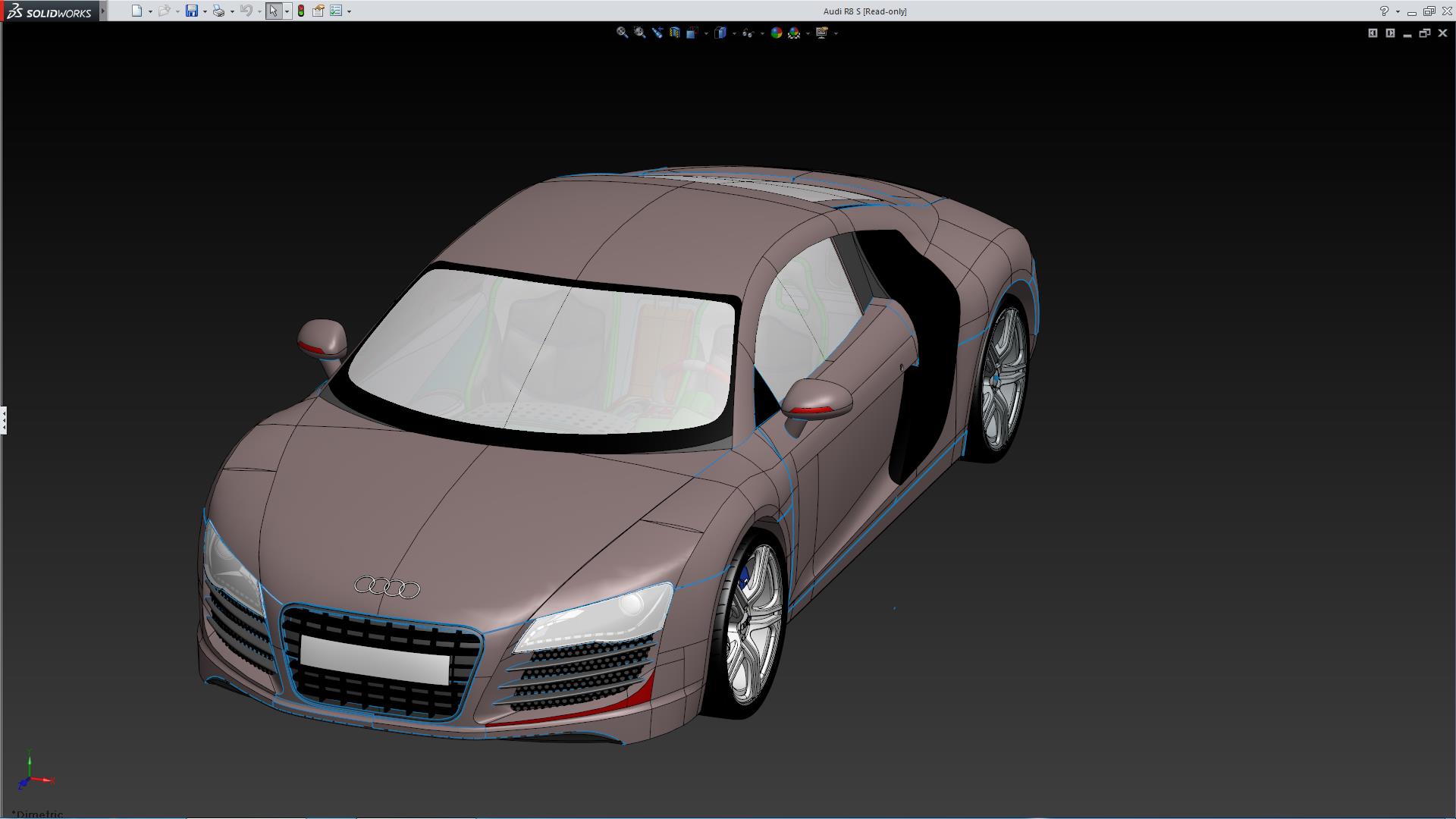The width and height of the screenshot is (1456, 819).
Task: Click the Print icon
Action: pyautogui.click(x=218, y=11)
